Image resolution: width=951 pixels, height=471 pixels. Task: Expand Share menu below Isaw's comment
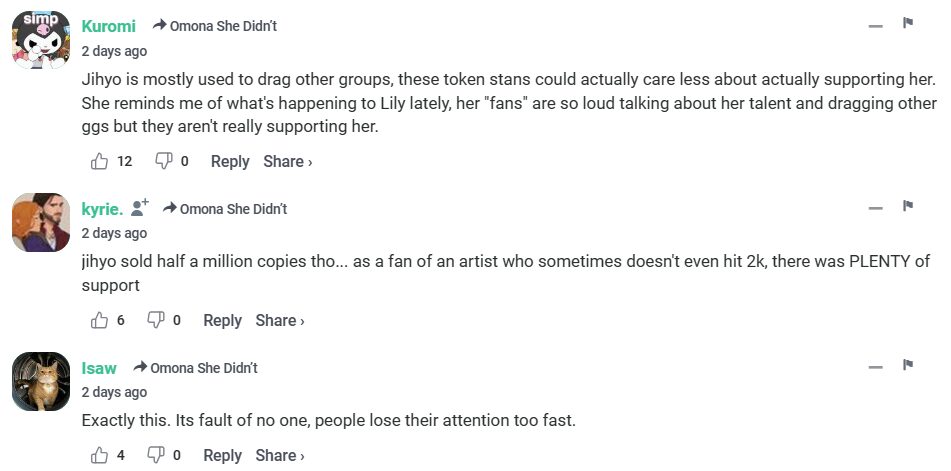(x=279, y=455)
